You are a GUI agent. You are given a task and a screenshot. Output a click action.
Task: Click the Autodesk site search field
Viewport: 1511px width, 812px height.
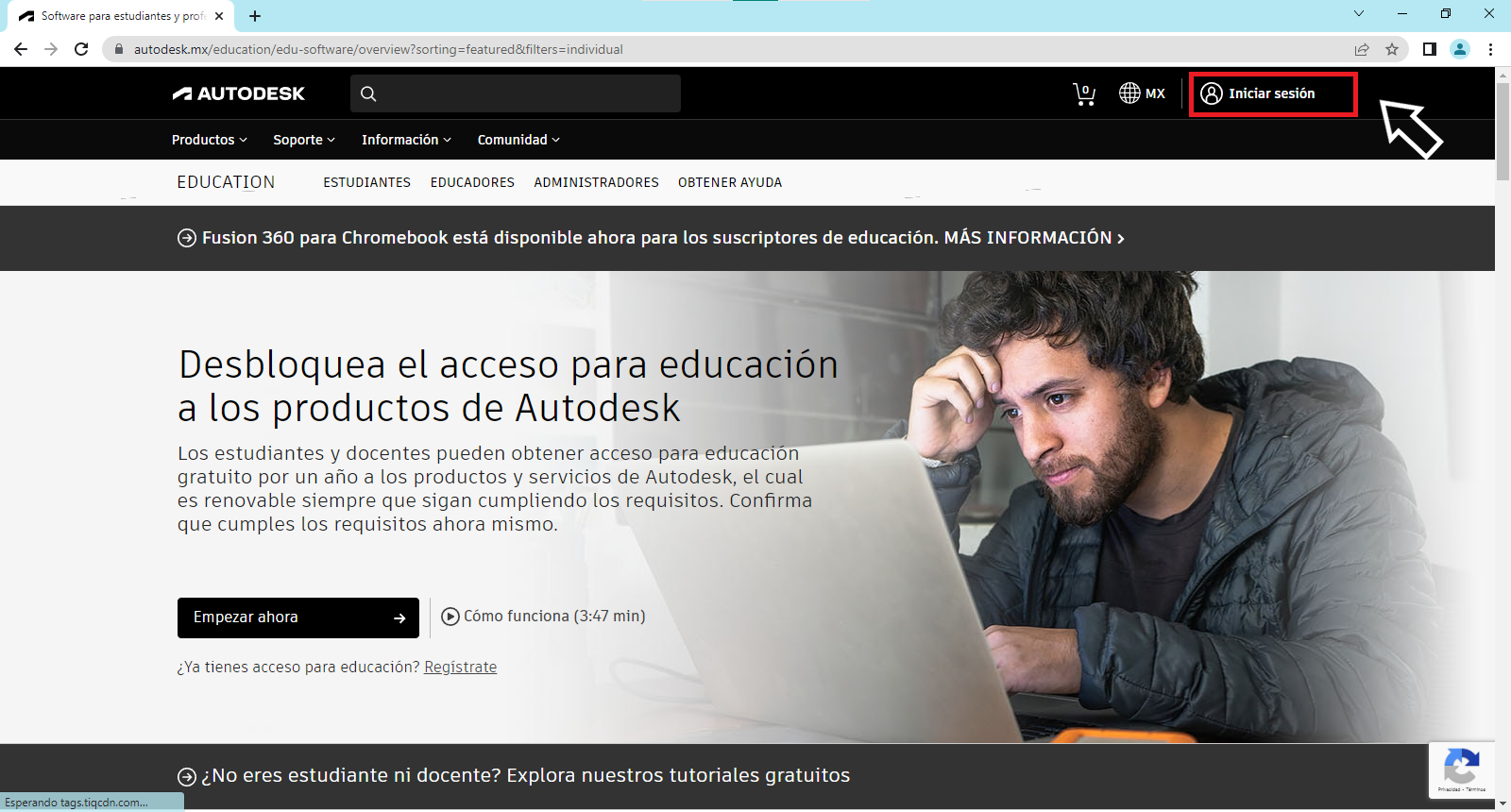[x=516, y=93]
